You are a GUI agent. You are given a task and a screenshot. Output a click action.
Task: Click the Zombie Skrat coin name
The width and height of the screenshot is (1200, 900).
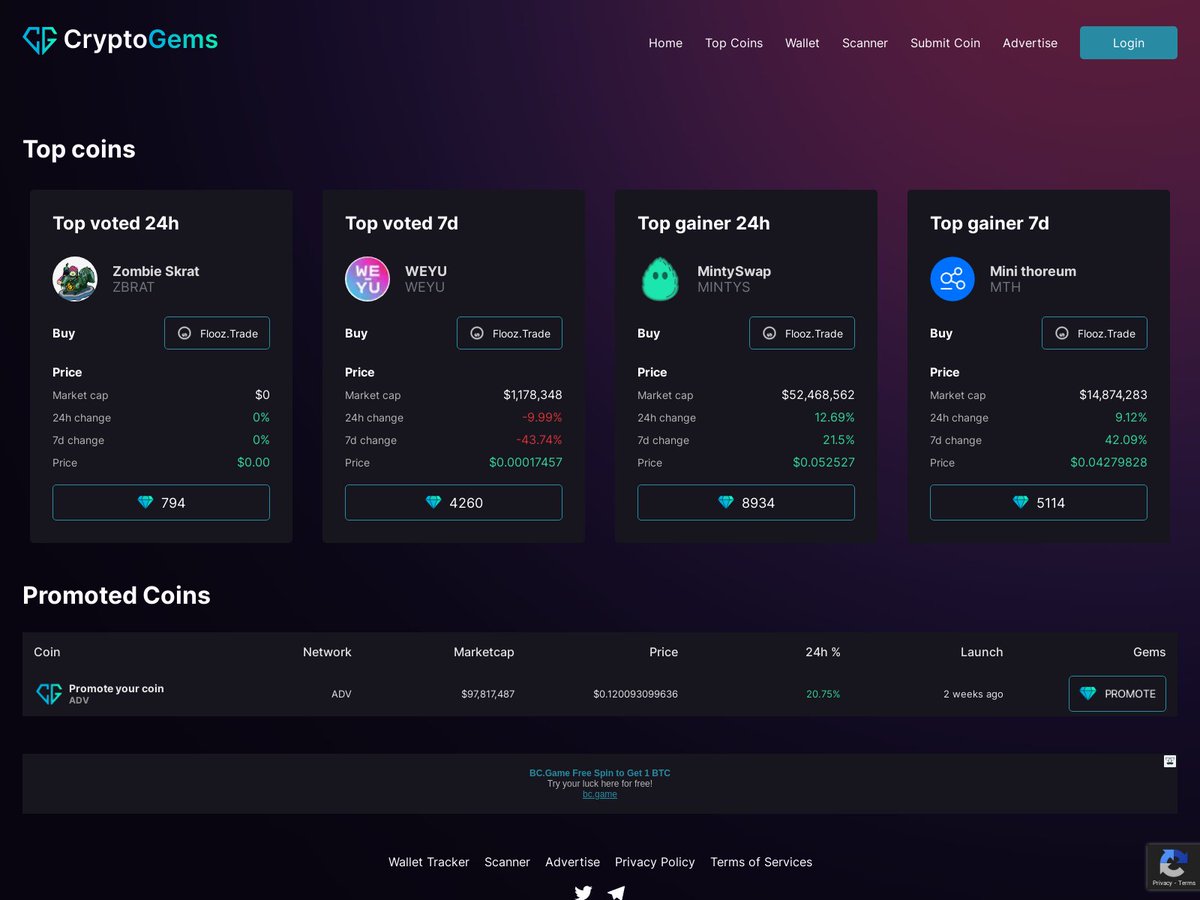[156, 271]
